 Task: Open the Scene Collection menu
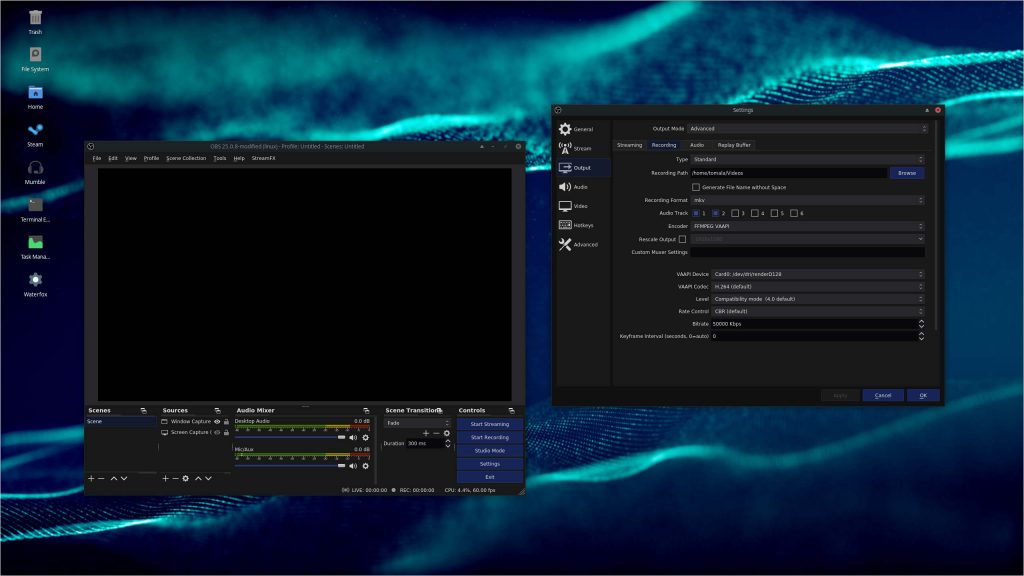coord(186,158)
